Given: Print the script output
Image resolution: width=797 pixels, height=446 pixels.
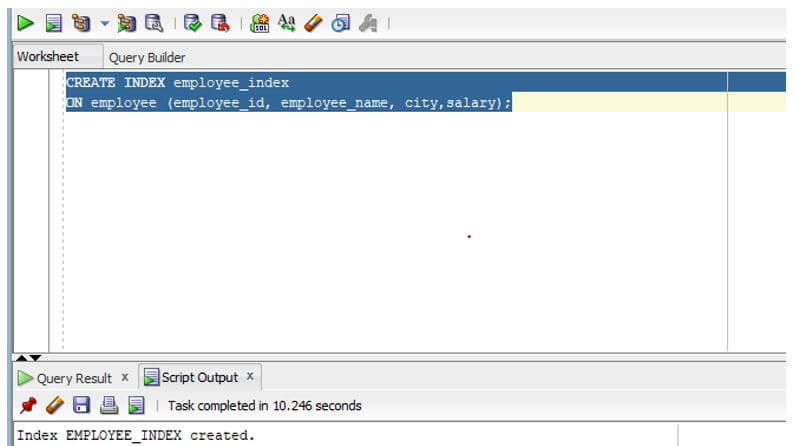Looking at the screenshot, I should click(109, 405).
